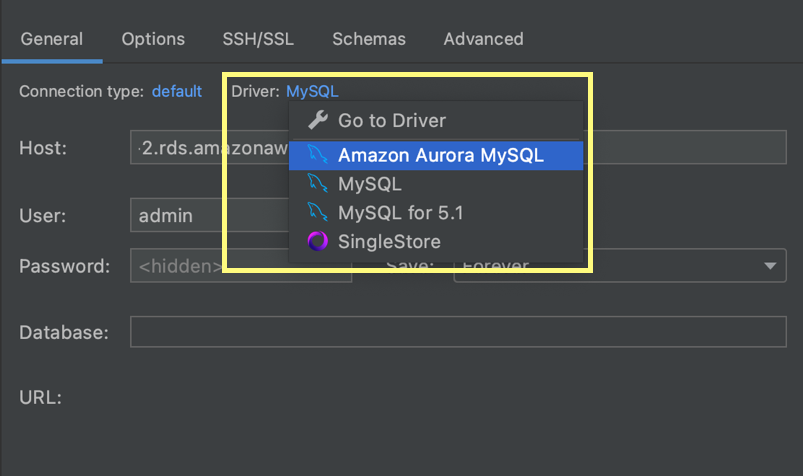The width and height of the screenshot is (803, 476).
Task: Click the dolphin icon of MySQL for 5.1
Action: (317, 212)
